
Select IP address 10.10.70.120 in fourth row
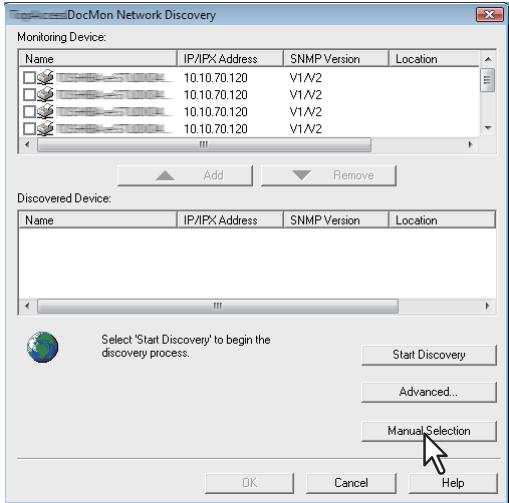tap(216, 129)
